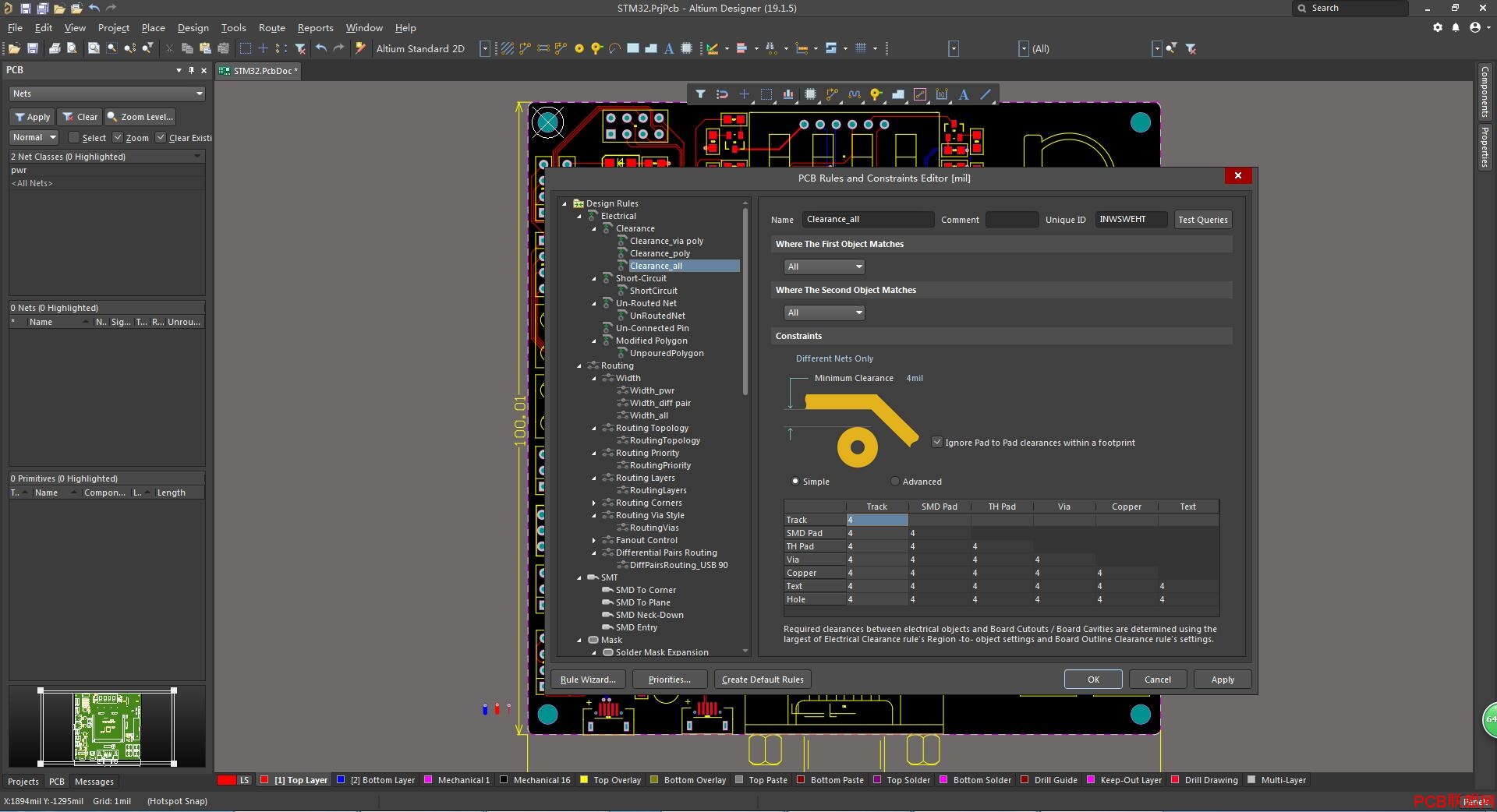This screenshot has height=812, width=1497.
Task: Select the Place Pad tool in toolbar
Action: pos(579,48)
